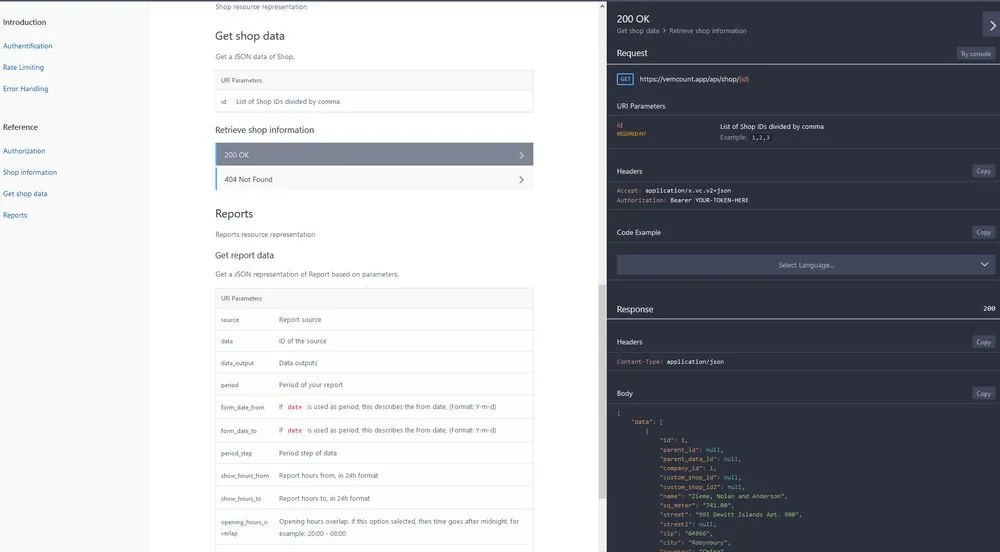Copy the response Body
The height and width of the screenshot is (552, 1000).
(x=983, y=393)
